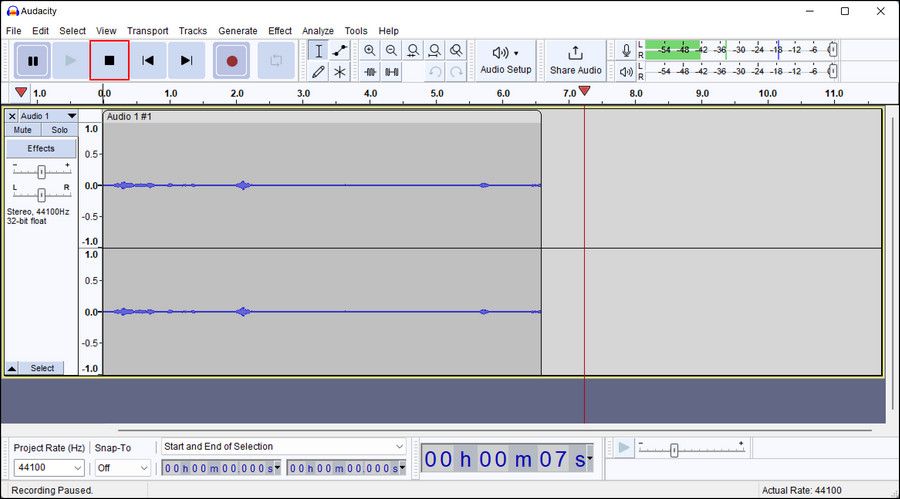Click the Play-at-Speed button
Screen dimensions: 900x499
pyautogui.click(x=624, y=448)
